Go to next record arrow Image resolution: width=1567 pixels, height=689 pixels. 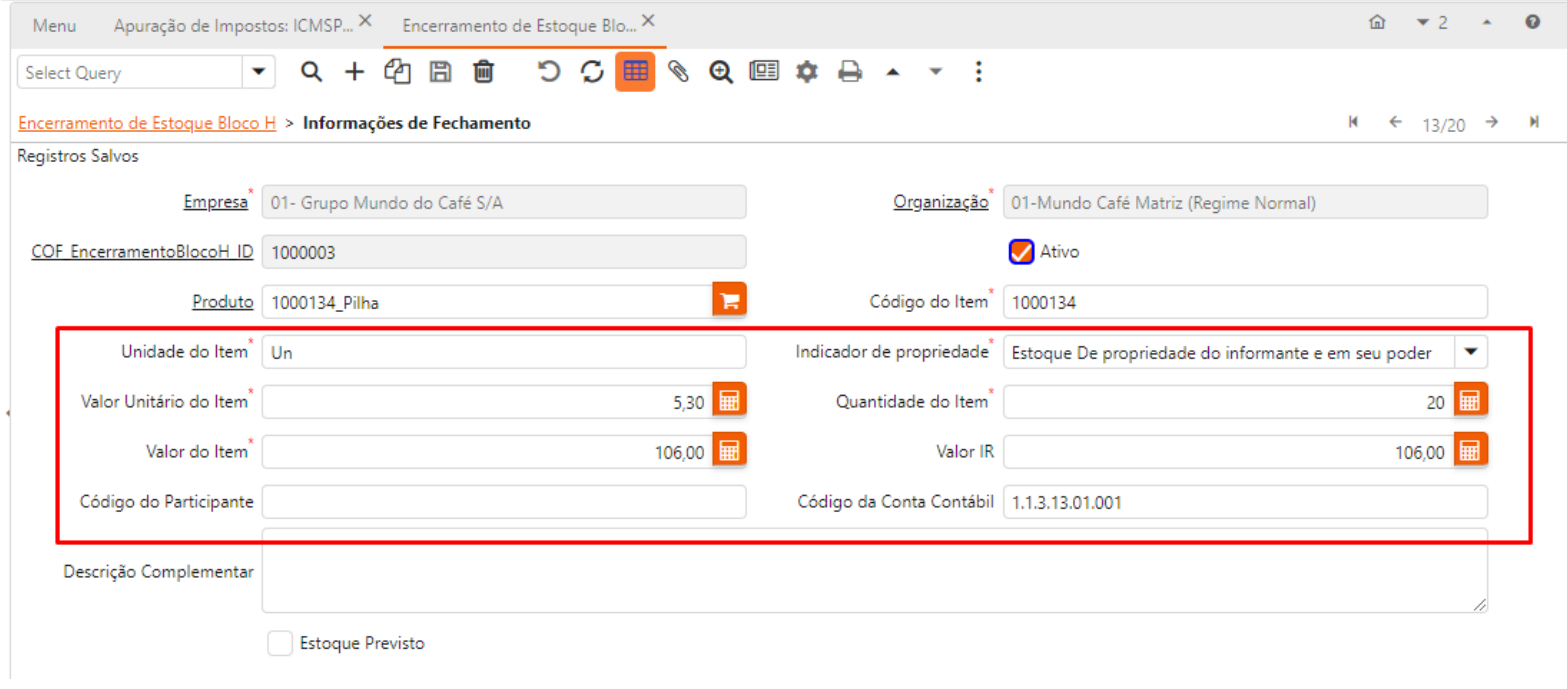[x=1491, y=123]
